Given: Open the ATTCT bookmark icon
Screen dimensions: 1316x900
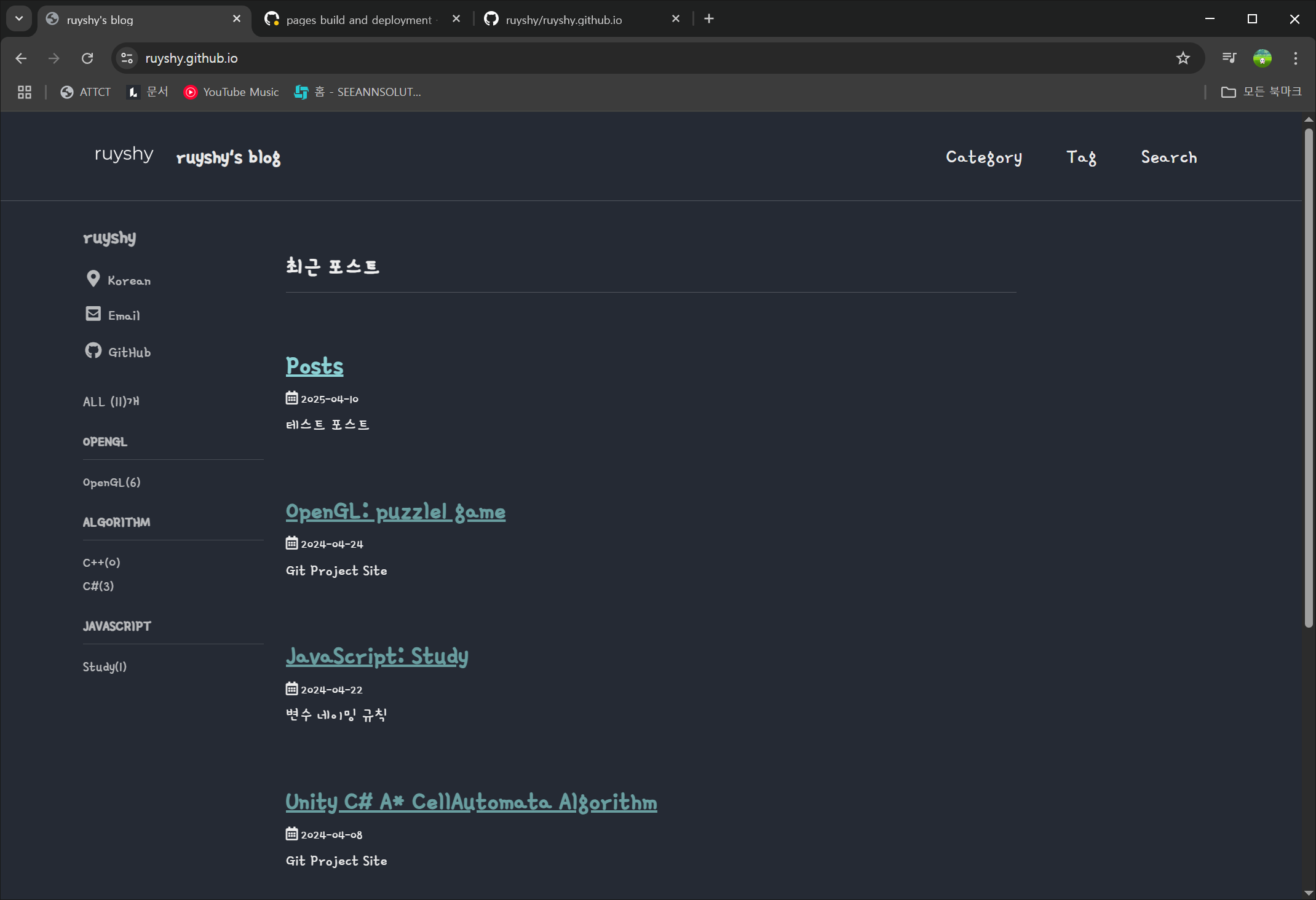Looking at the screenshot, I should (66, 92).
